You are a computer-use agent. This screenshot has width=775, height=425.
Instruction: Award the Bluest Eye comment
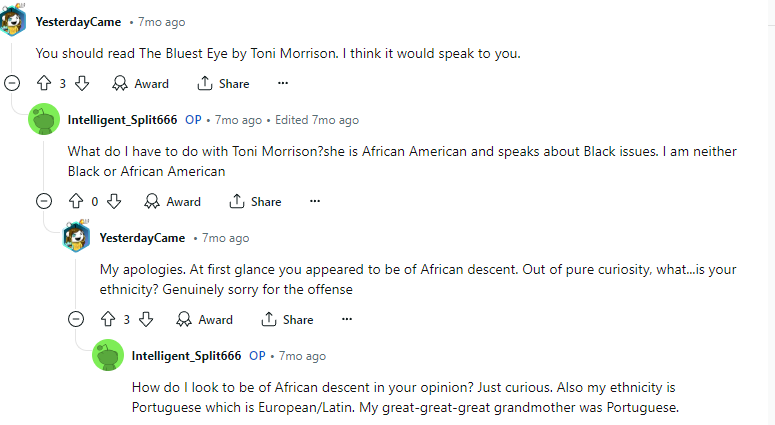click(x=140, y=84)
